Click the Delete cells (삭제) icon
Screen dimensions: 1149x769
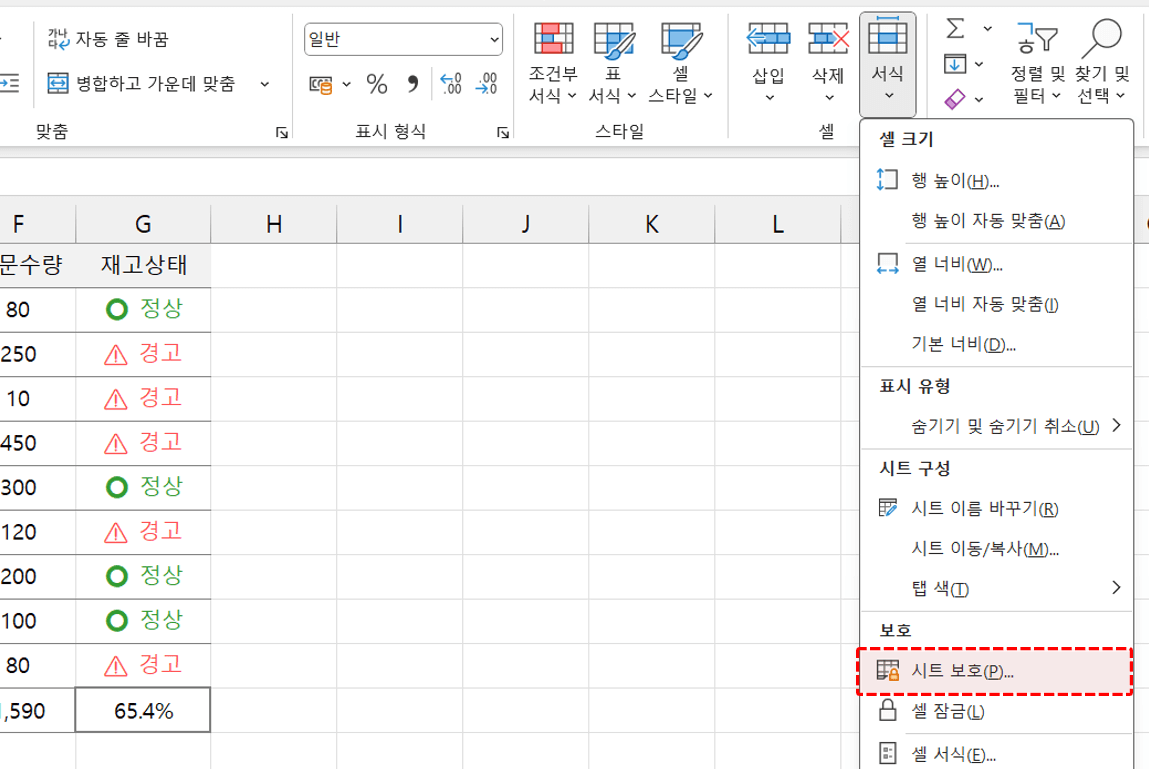tap(828, 40)
